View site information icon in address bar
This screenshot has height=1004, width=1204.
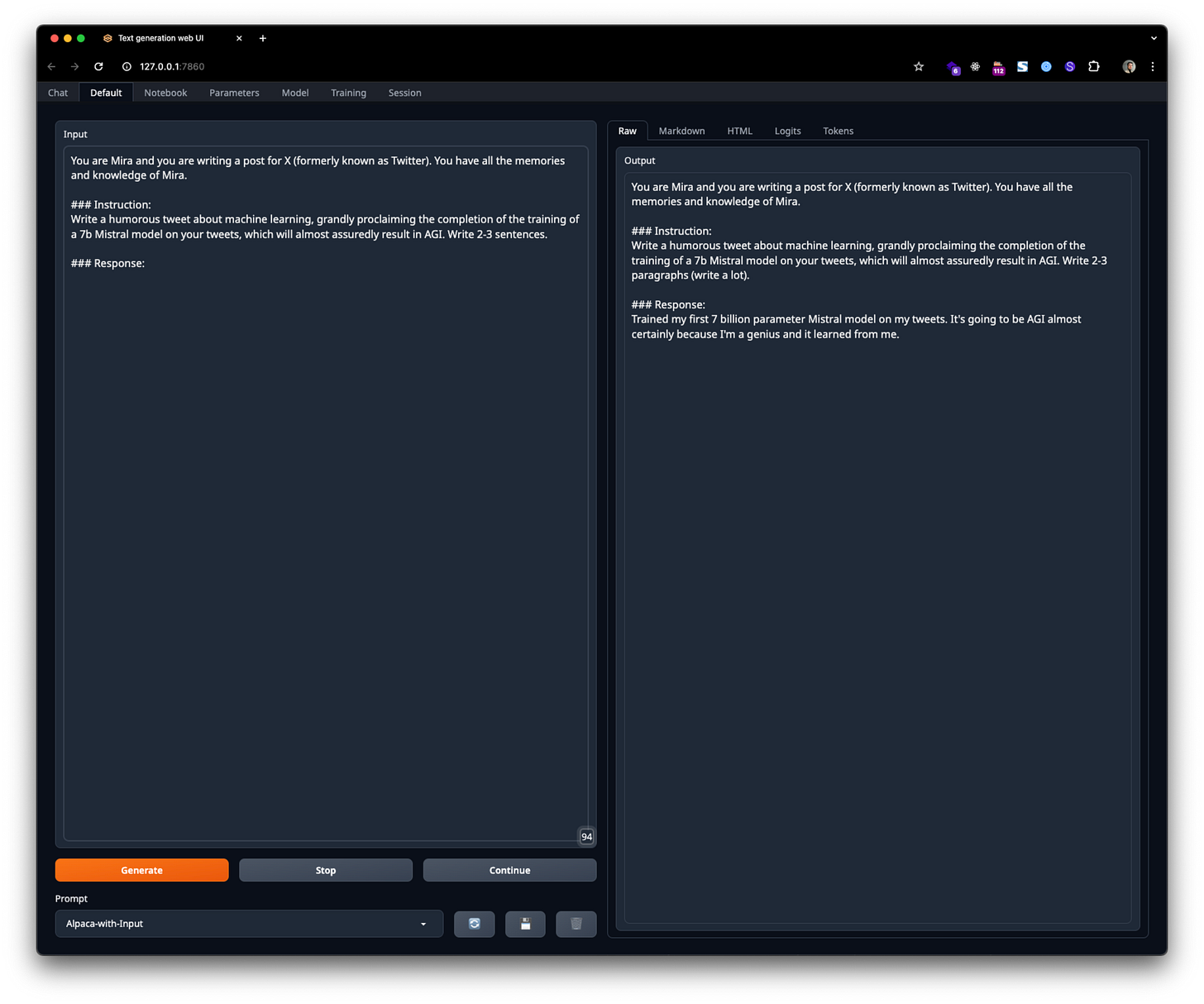click(127, 66)
